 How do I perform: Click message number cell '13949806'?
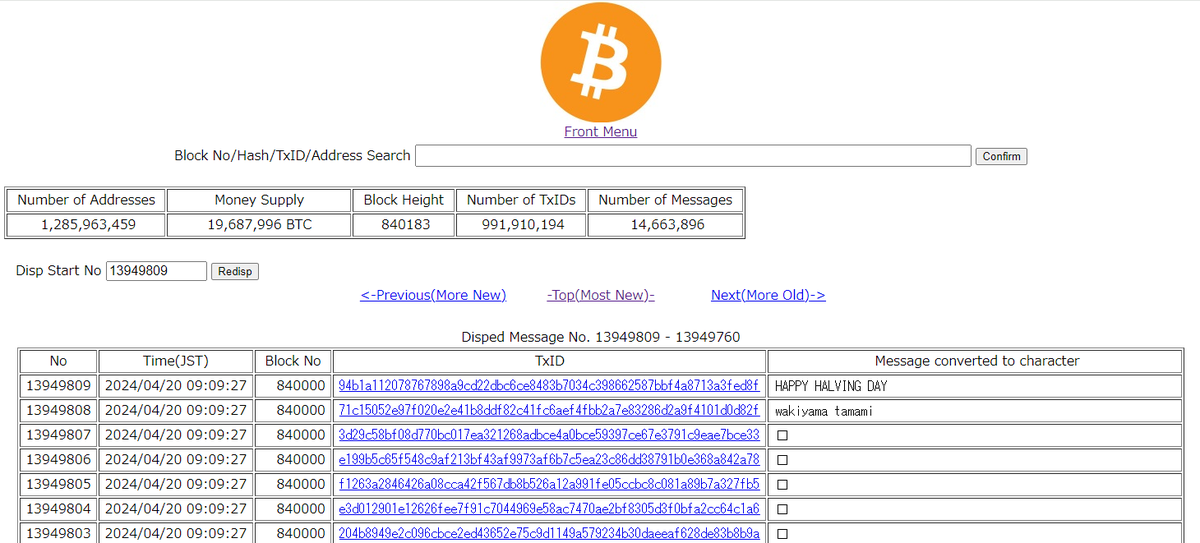pyautogui.click(x=58, y=460)
